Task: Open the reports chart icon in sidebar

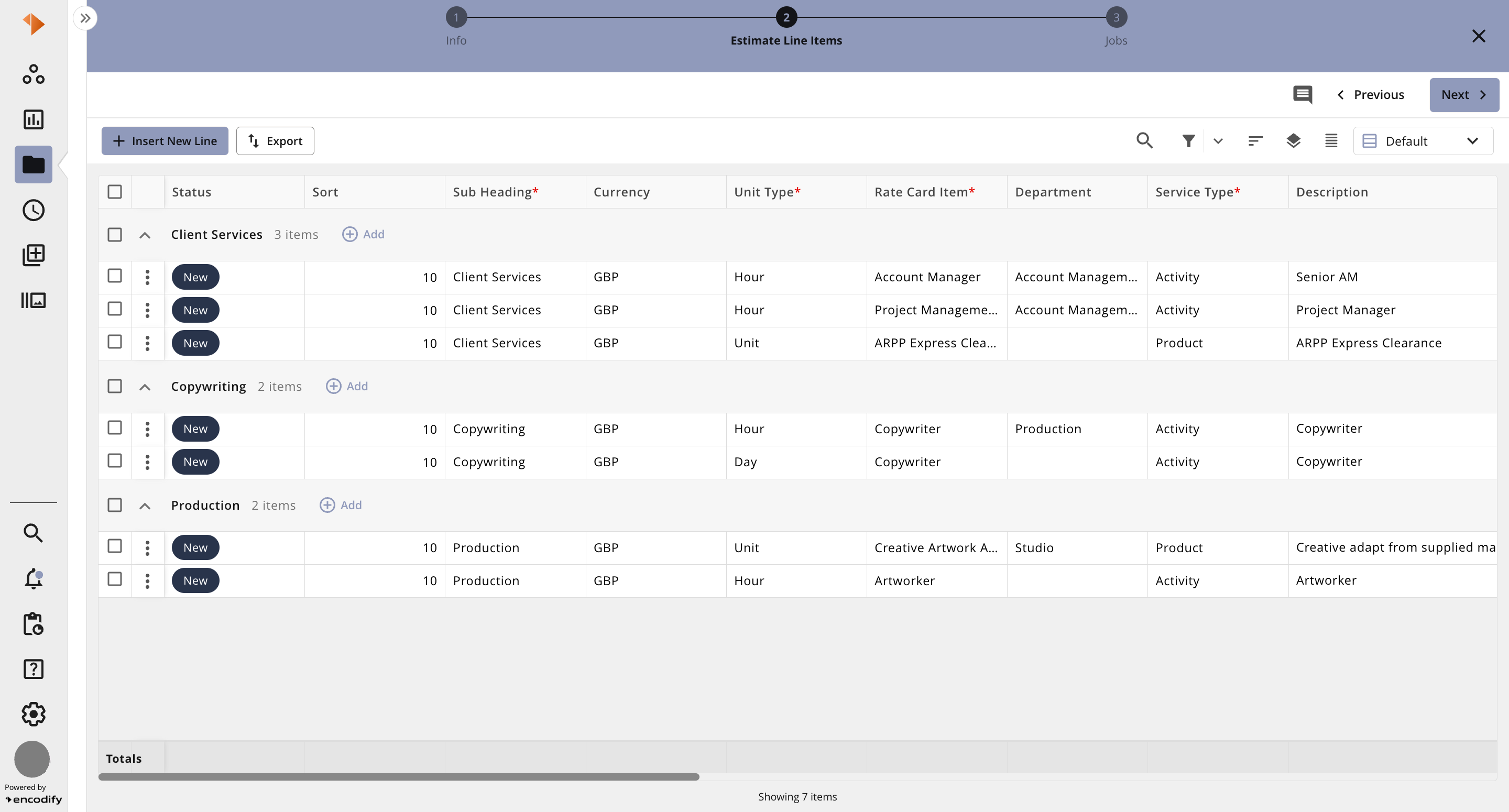Action: coord(34,119)
